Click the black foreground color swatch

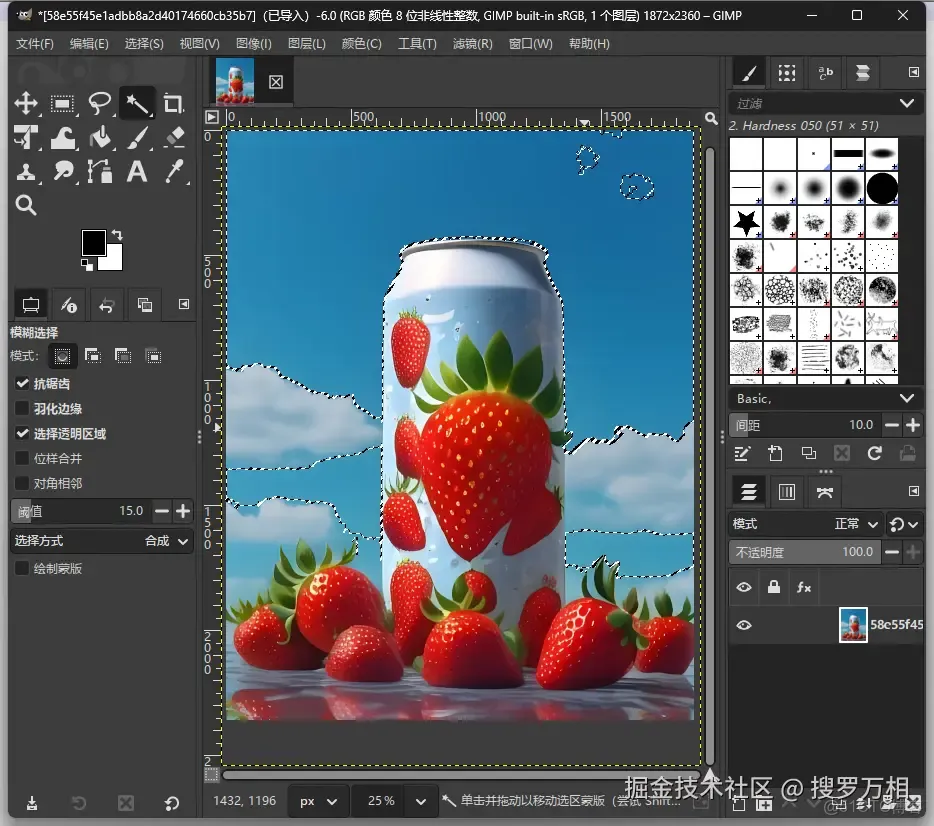[x=93, y=242]
